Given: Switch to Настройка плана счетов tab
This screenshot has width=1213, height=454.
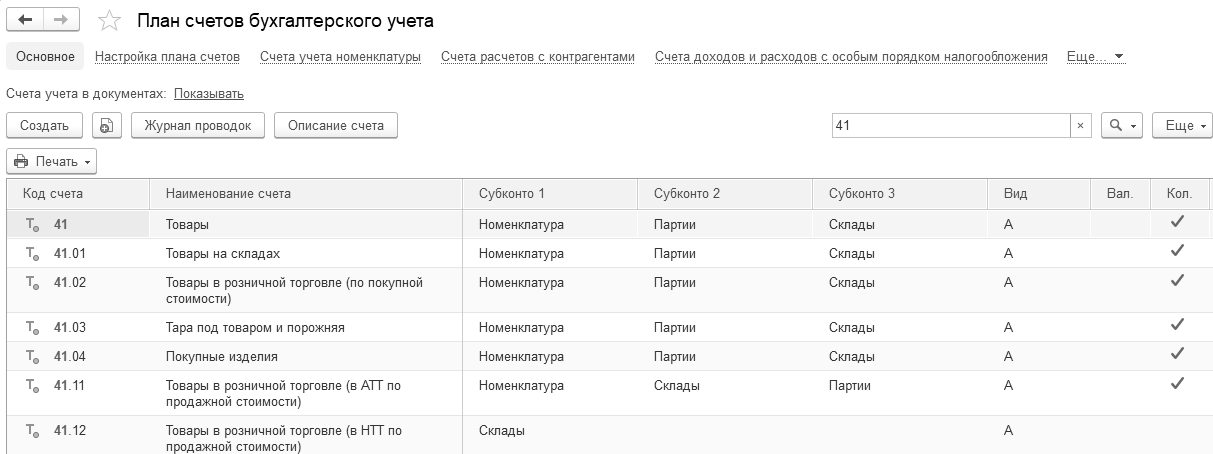Looking at the screenshot, I should tap(167, 57).
